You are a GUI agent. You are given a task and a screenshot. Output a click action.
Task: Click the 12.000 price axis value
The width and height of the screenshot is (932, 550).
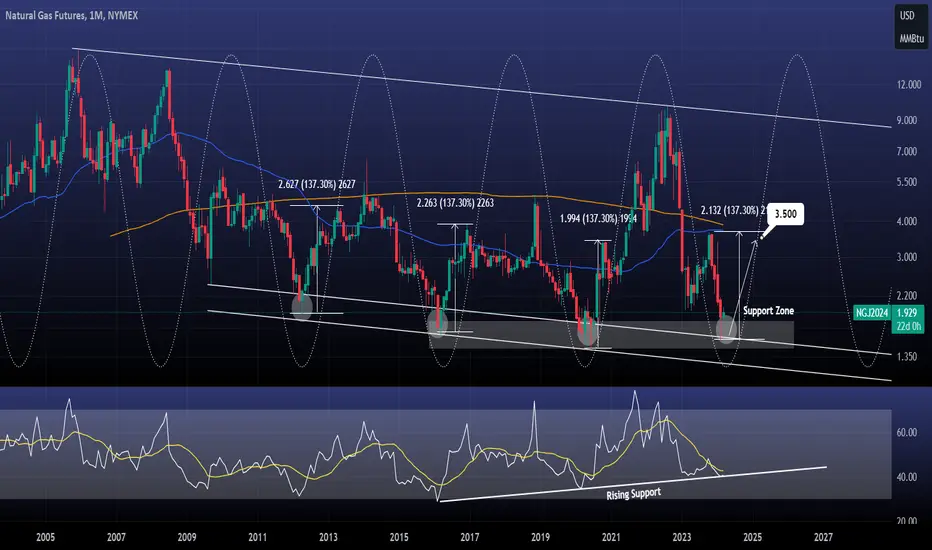point(909,84)
